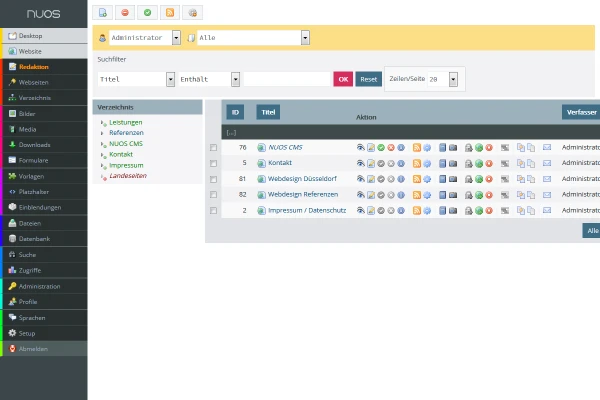This screenshot has height=400, width=600.
Task: Open the Alle category dropdown
Action: pyautogui.click(x=253, y=38)
